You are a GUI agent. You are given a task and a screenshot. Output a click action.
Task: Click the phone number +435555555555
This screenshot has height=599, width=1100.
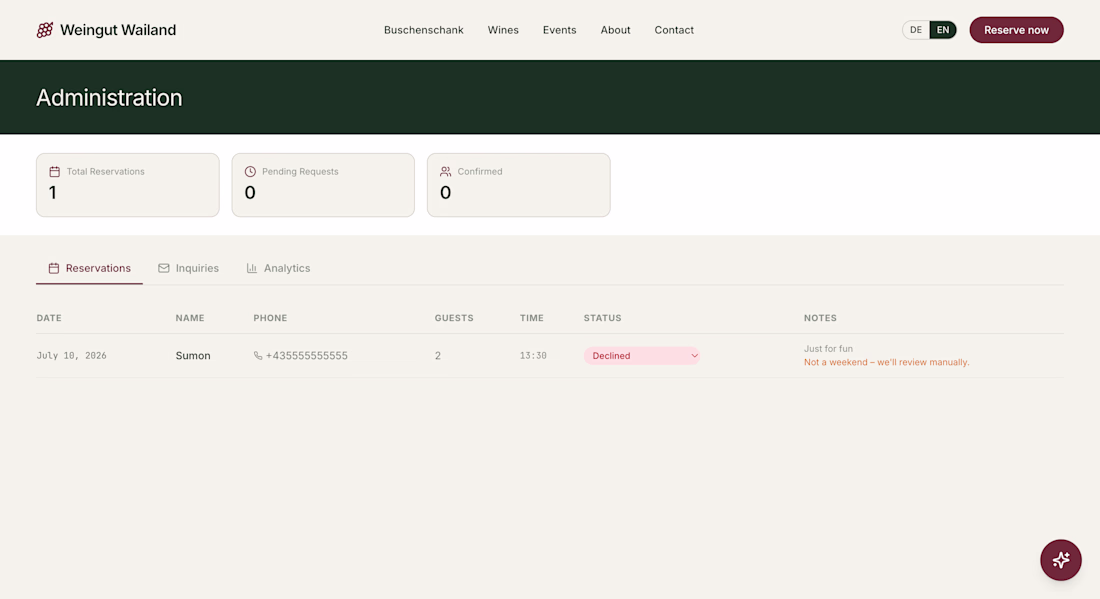coord(307,356)
